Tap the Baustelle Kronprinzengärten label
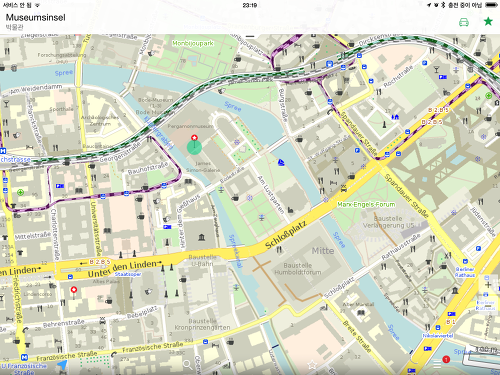 point(202,324)
